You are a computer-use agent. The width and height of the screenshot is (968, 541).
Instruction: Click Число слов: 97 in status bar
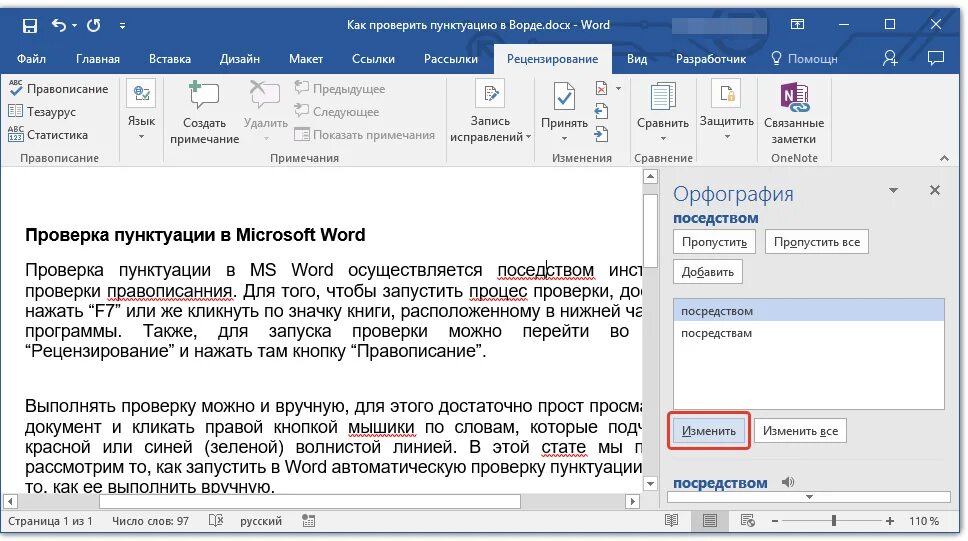click(151, 521)
